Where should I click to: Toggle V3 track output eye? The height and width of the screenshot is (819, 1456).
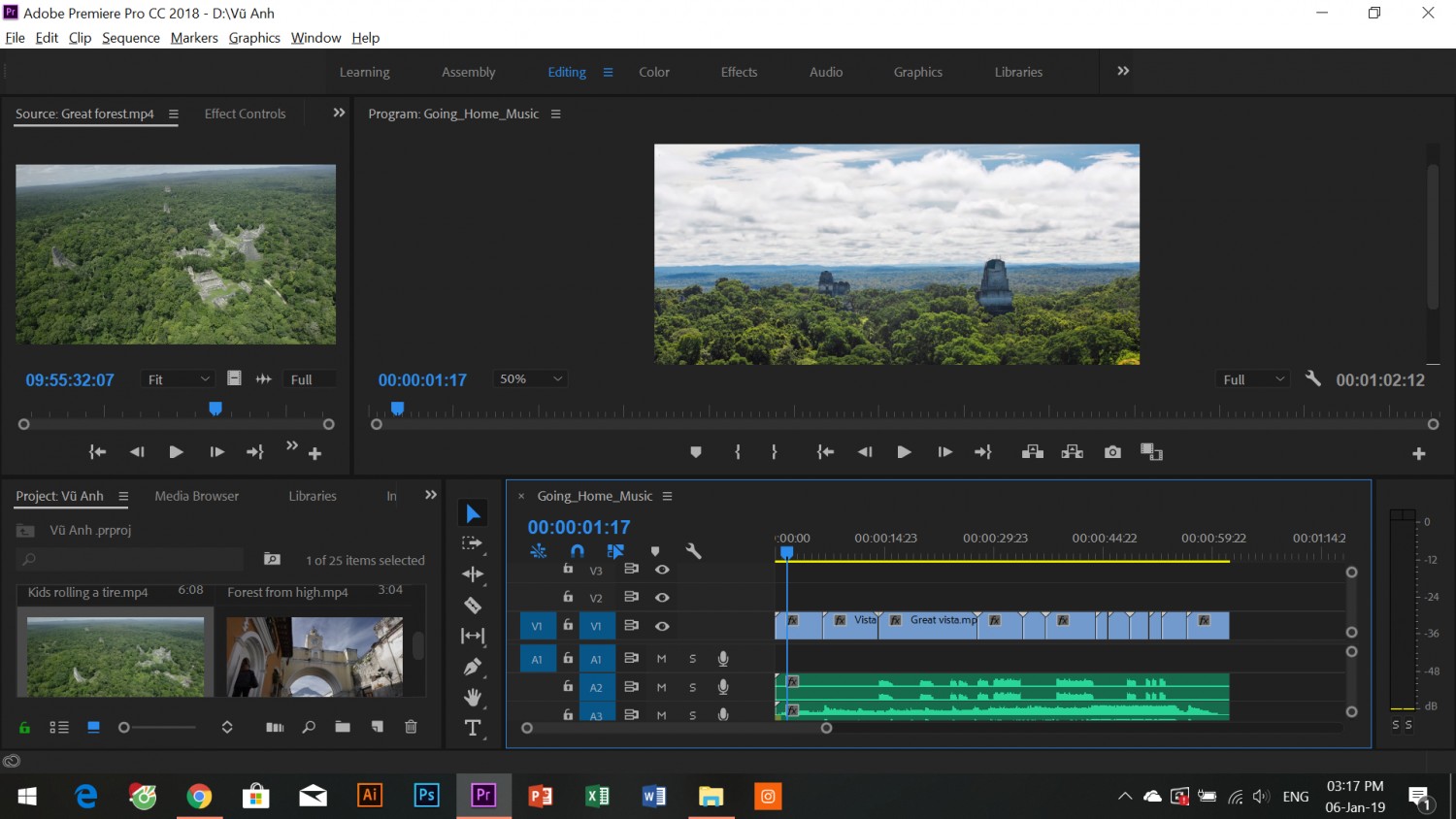tap(662, 570)
